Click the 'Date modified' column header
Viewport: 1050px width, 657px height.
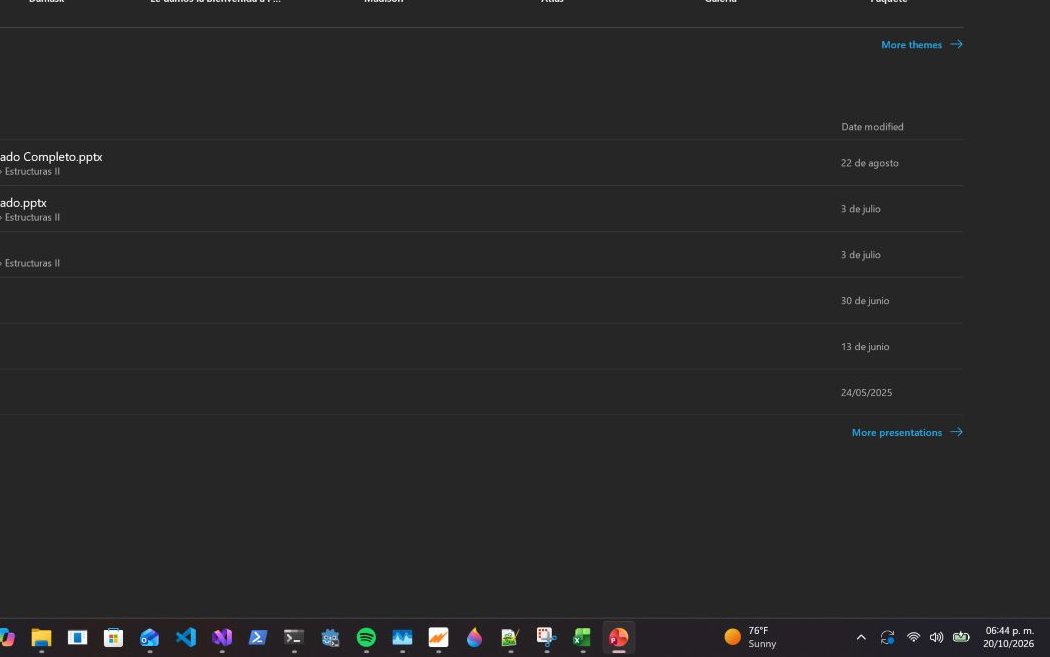point(872,127)
